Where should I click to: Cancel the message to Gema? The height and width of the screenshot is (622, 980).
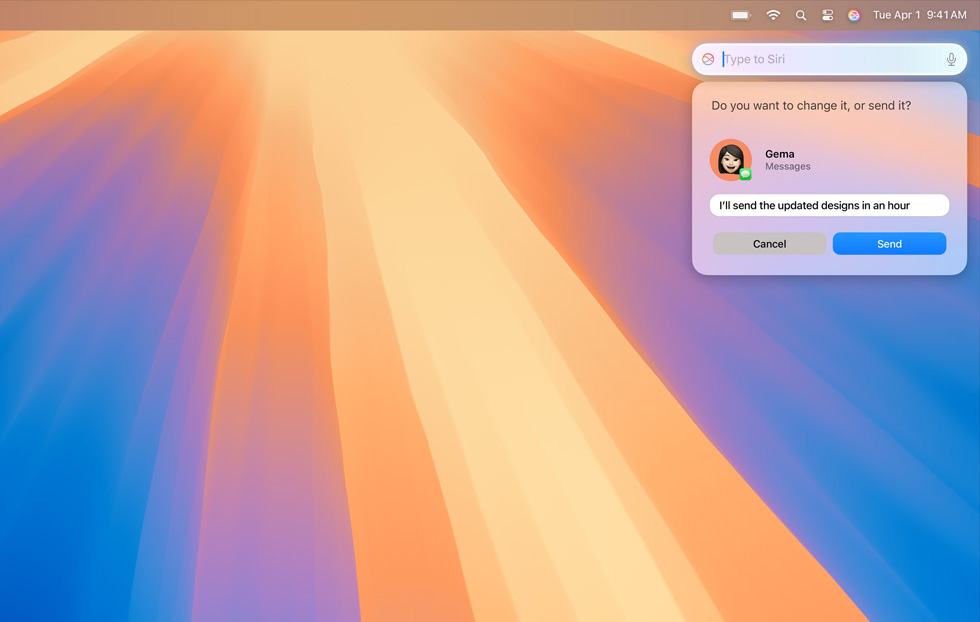pyautogui.click(x=769, y=244)
